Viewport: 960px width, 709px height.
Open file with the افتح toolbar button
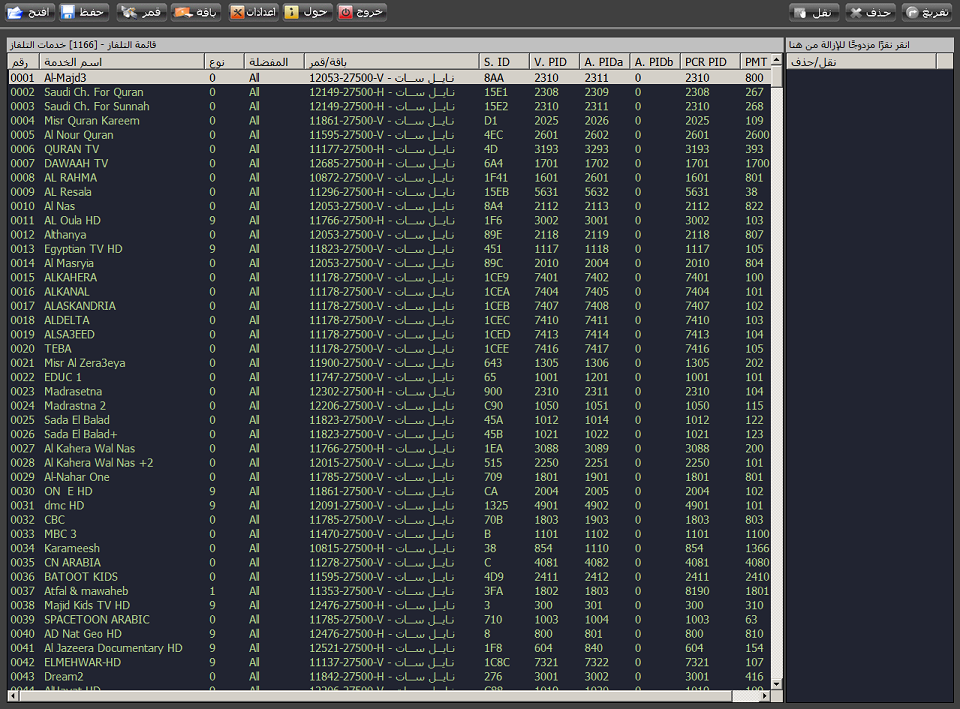30,12
